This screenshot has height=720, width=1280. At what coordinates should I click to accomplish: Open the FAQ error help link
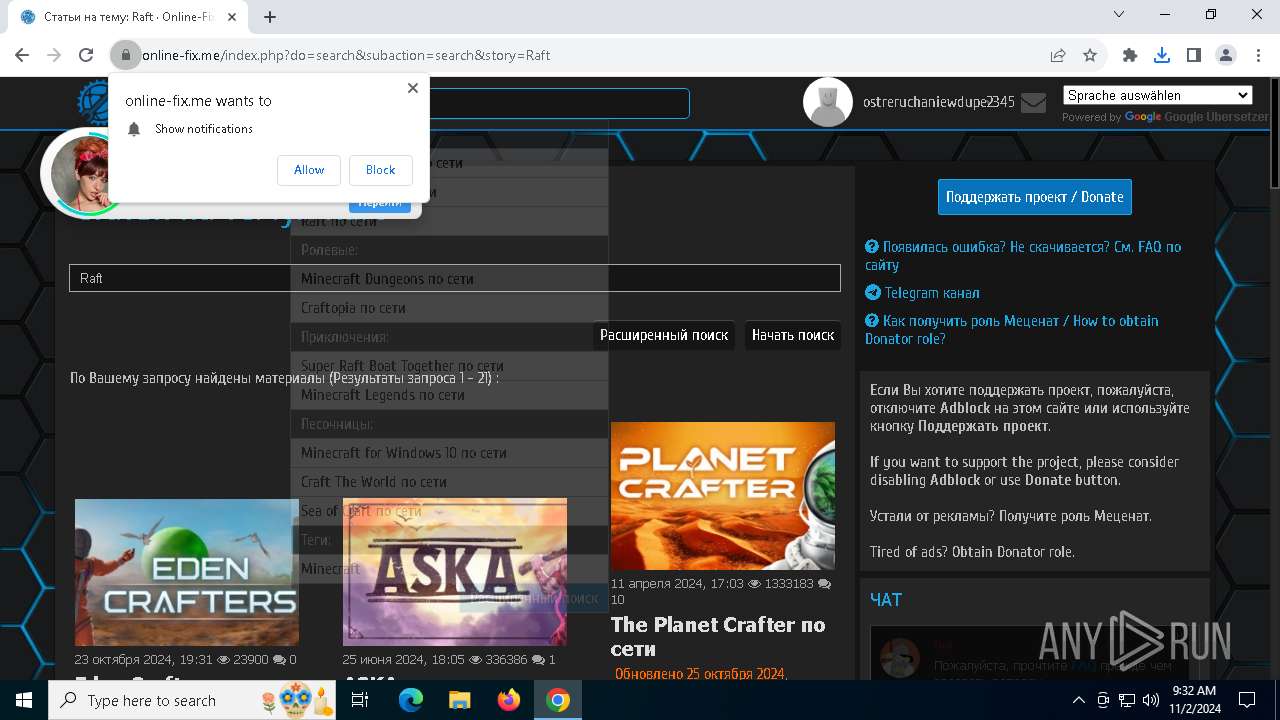(x=1023, y=256)
